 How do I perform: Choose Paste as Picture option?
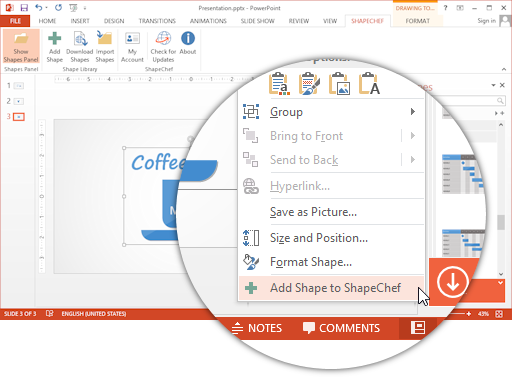339,83
